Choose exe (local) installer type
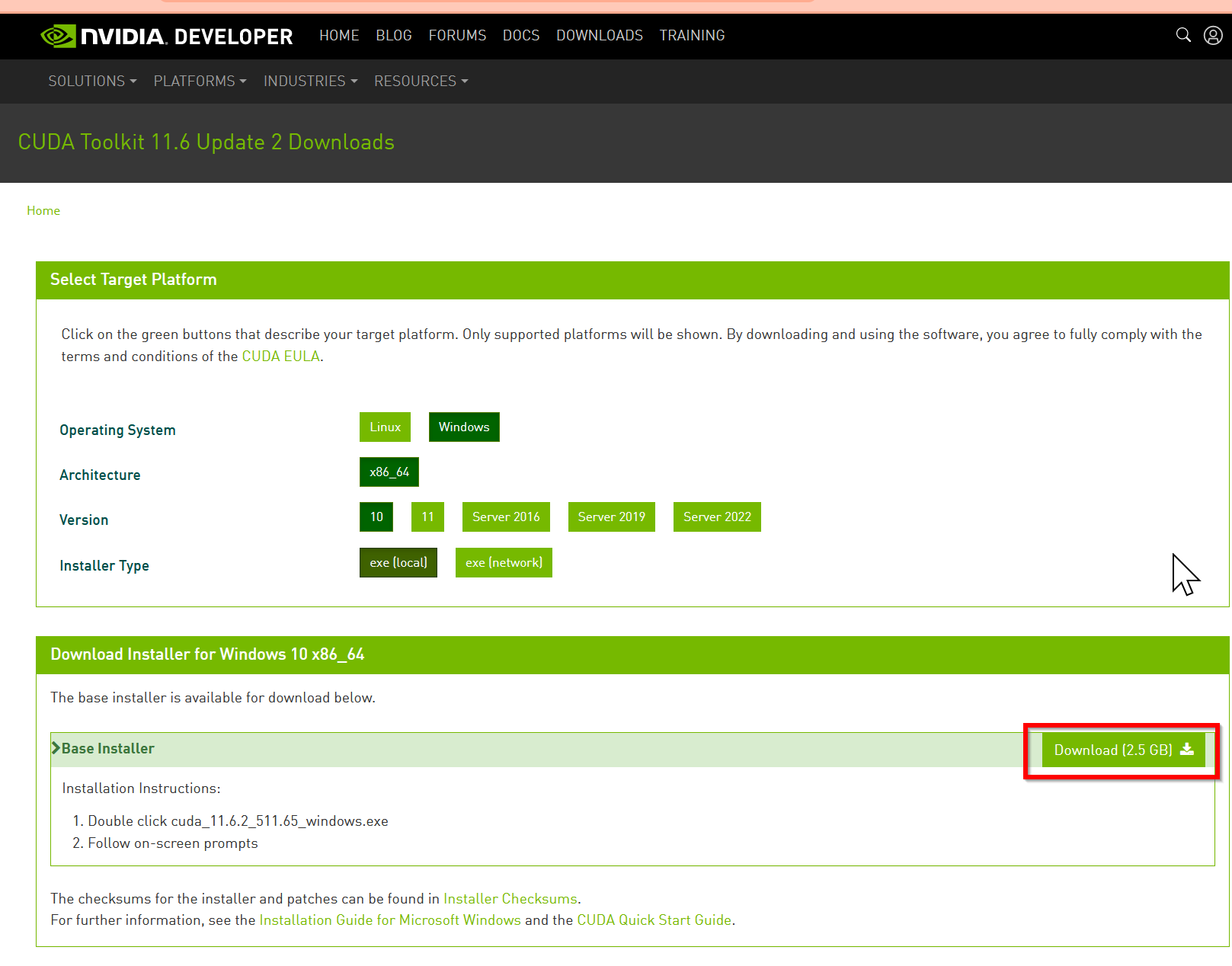 (x=398, y=563)
